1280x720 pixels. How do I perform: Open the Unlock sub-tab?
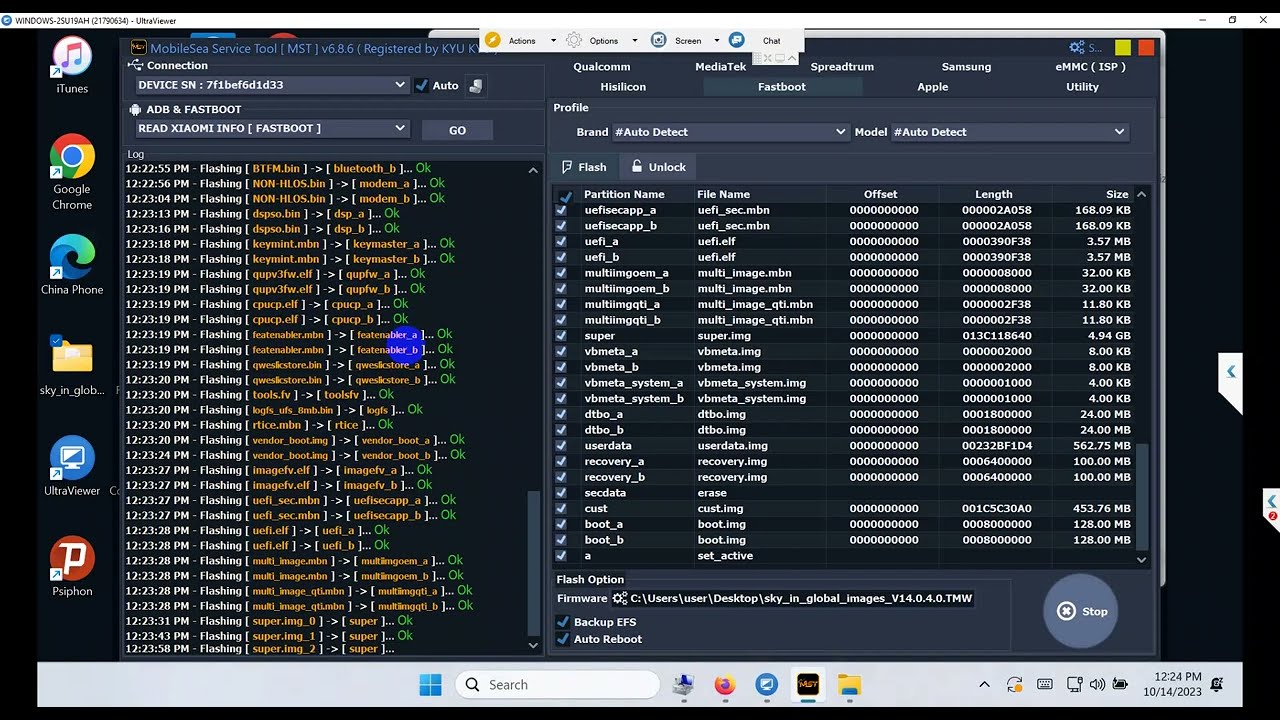pyautogui.click(x=657, y=167)
